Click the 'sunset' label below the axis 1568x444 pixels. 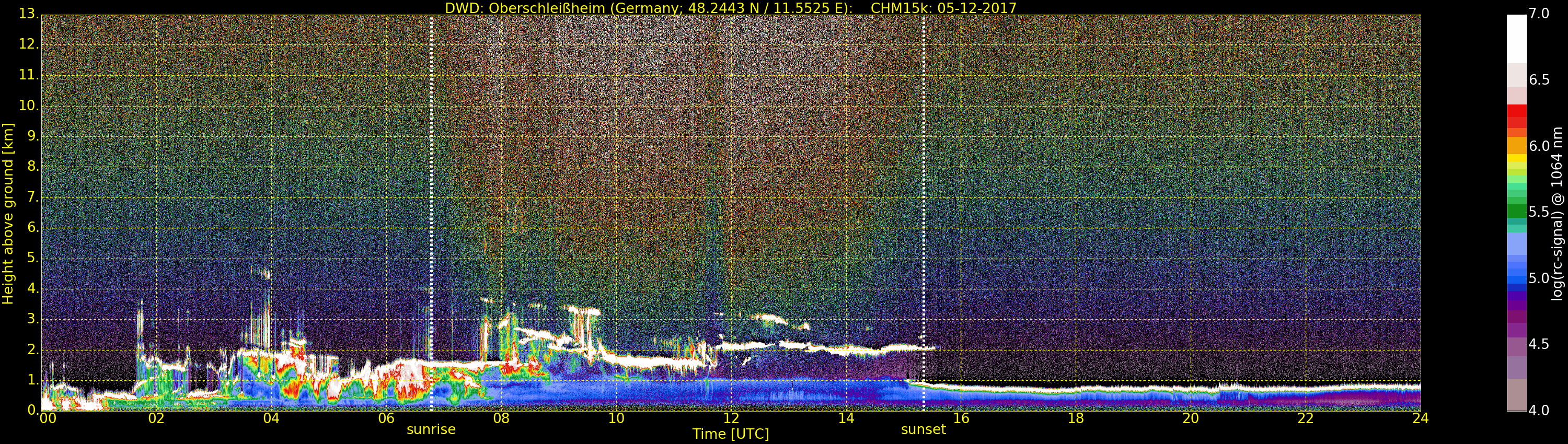tap(924, 429)
